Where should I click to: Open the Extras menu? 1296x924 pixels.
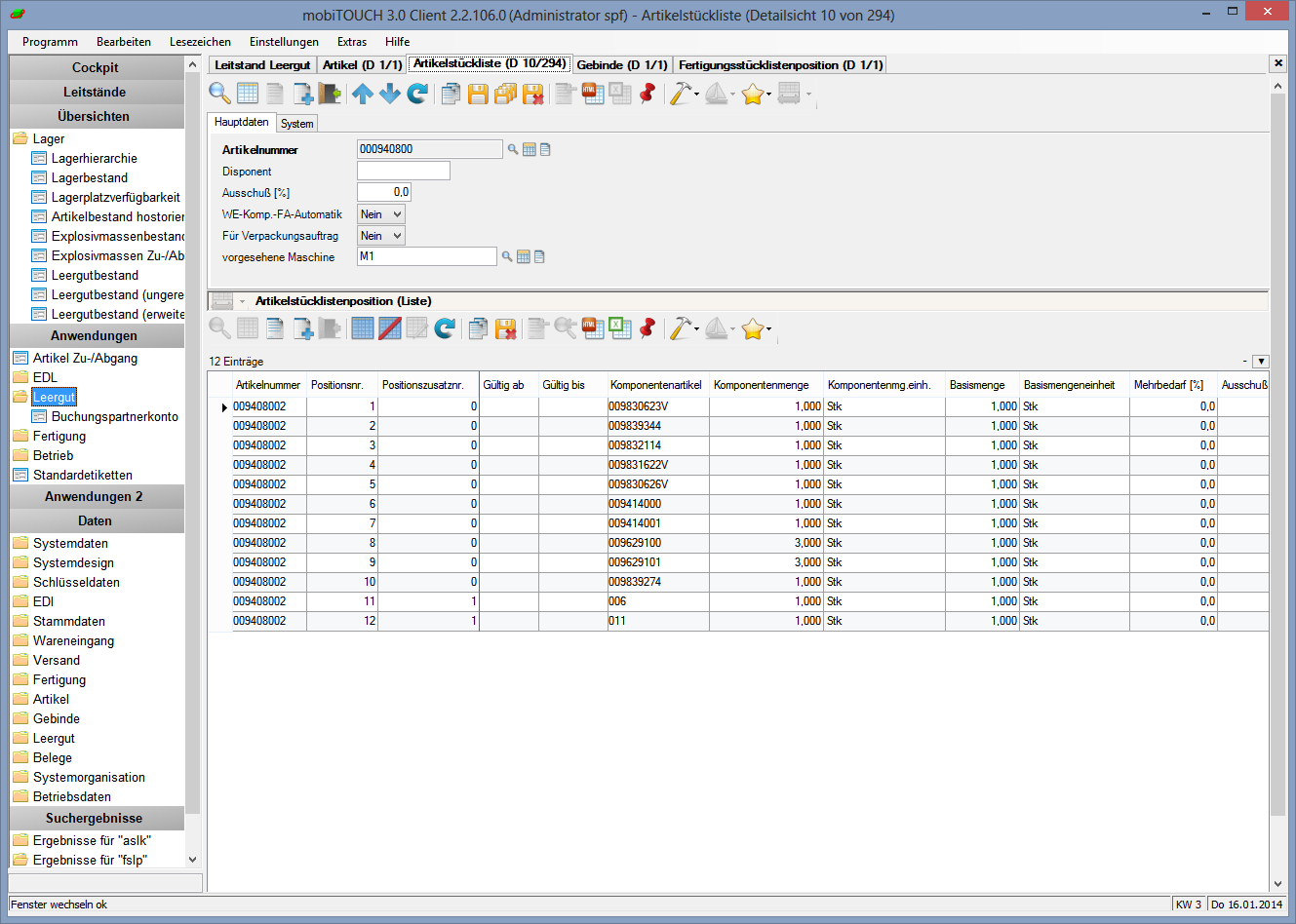point(352,42)
